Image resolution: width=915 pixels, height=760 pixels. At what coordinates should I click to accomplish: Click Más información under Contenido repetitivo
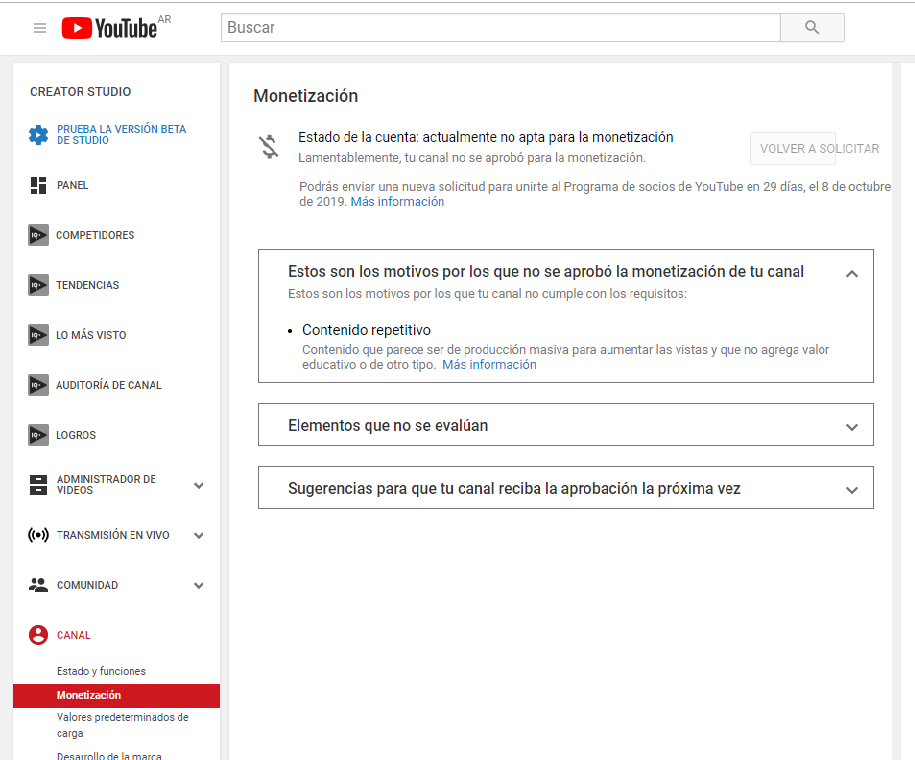pyautogui.click(x=489, y=365)
